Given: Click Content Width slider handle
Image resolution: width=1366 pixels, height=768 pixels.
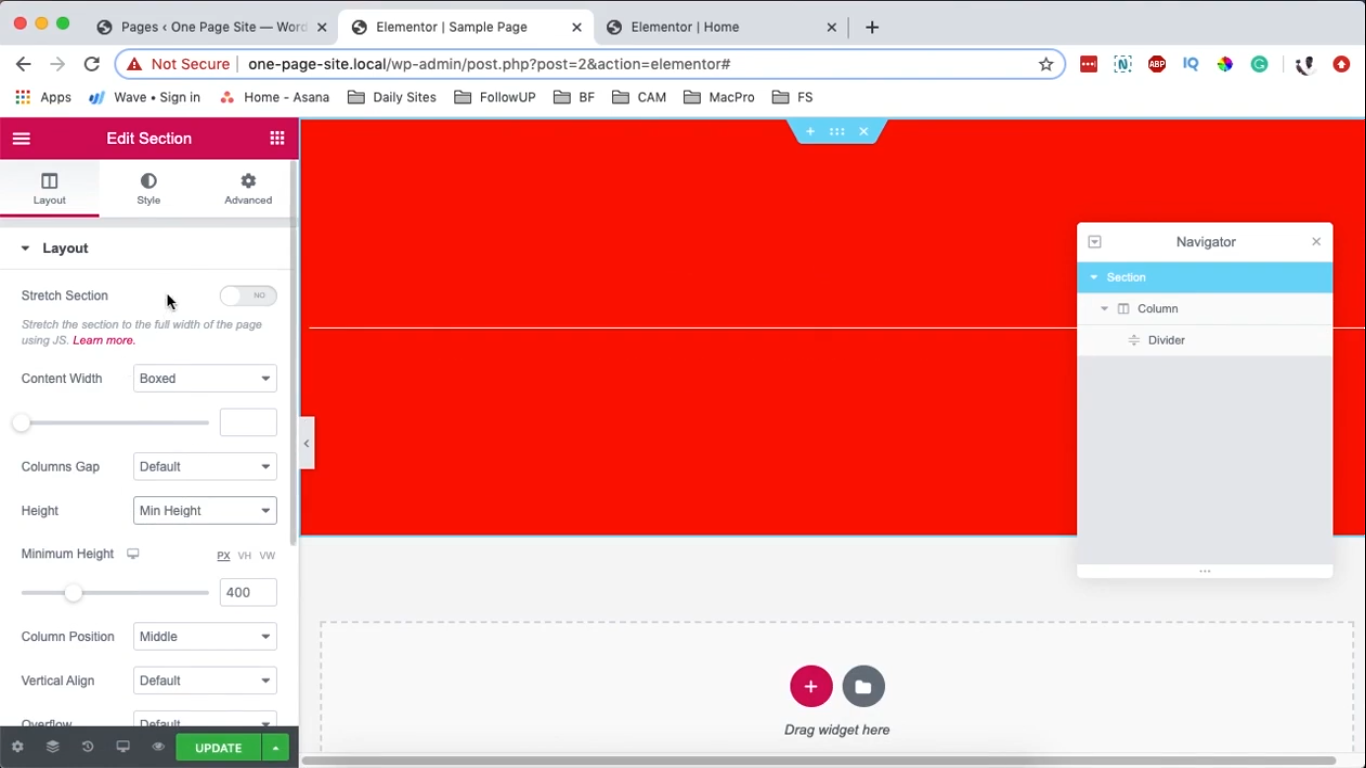Looking at the screenshot, I should (21, 423).
